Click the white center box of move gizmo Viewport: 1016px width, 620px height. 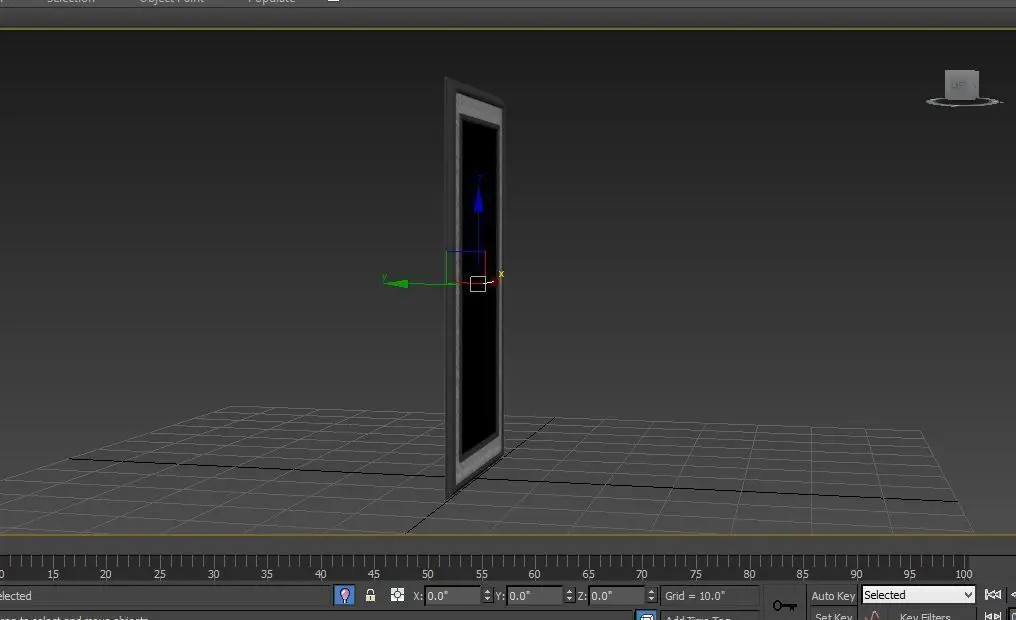pyautogui.click(x=478, y=284)
